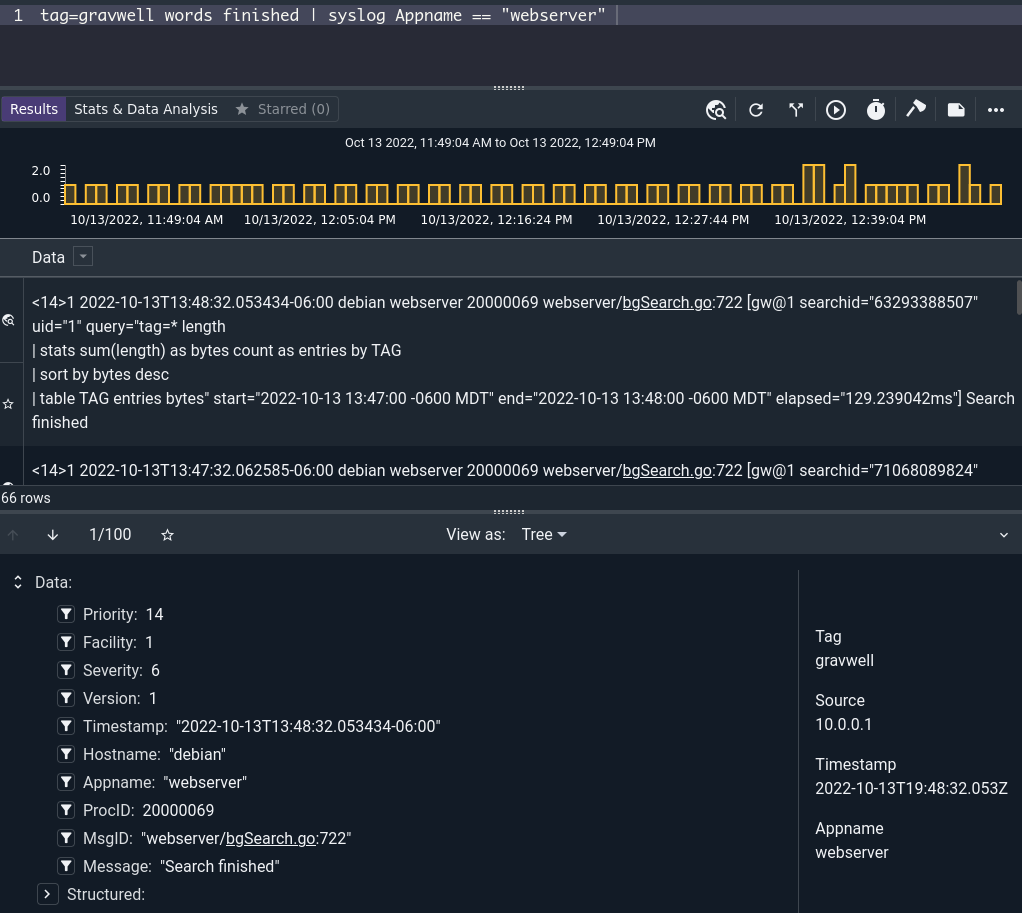Toggle the filter on Hostname field

click(66, 754)
